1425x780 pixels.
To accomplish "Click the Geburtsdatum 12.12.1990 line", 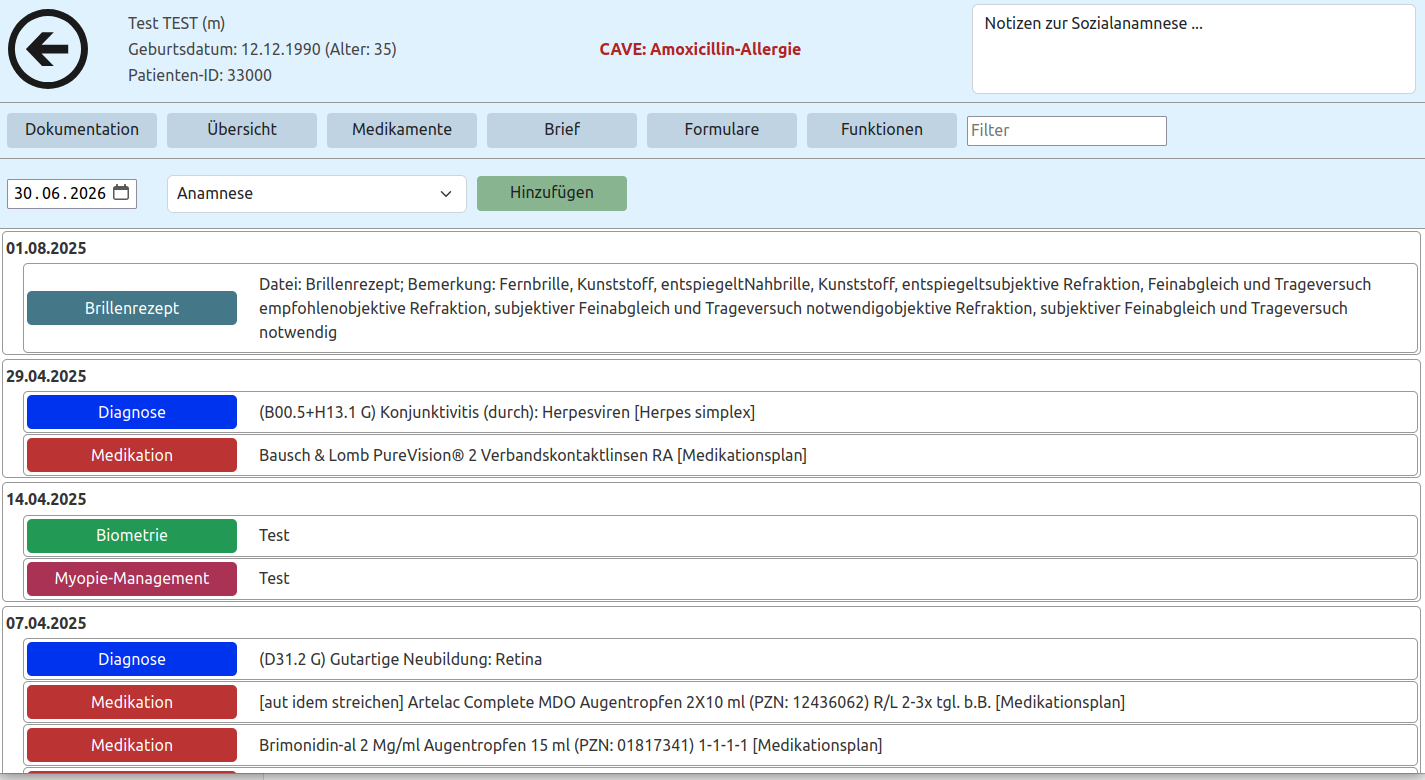I will click(x=262, y=49).
